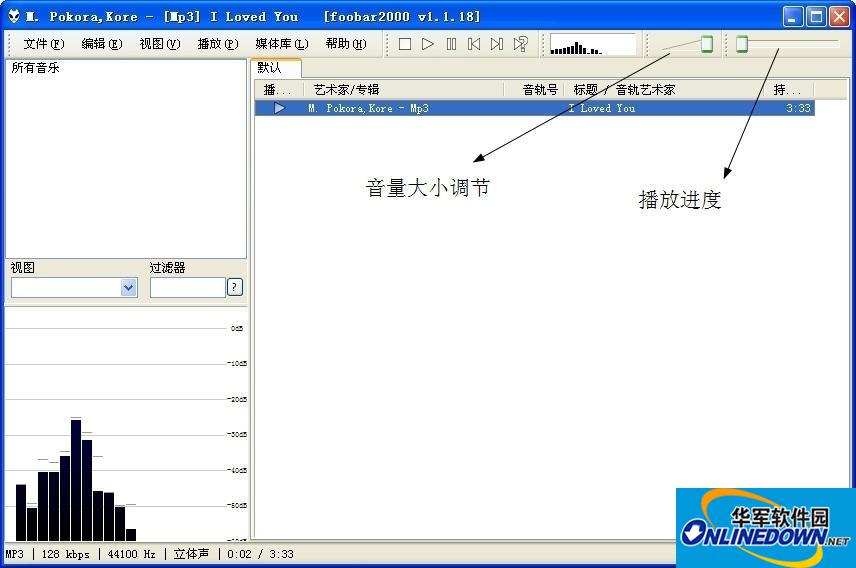Skip to next track button
Viewport: 856px width, 568px height.
(x=497, y=44)
